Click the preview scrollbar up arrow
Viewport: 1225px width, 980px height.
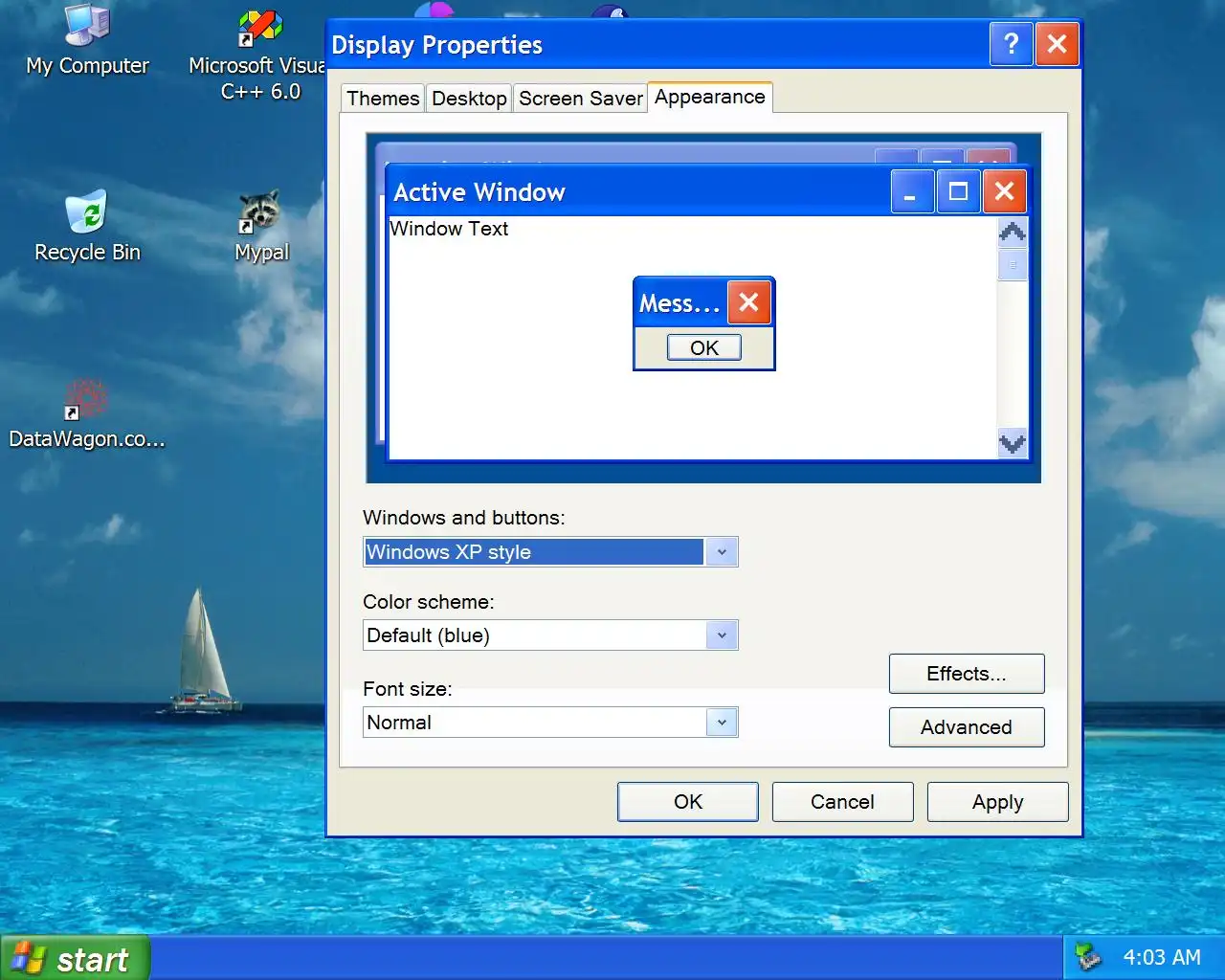[1013, 233]
